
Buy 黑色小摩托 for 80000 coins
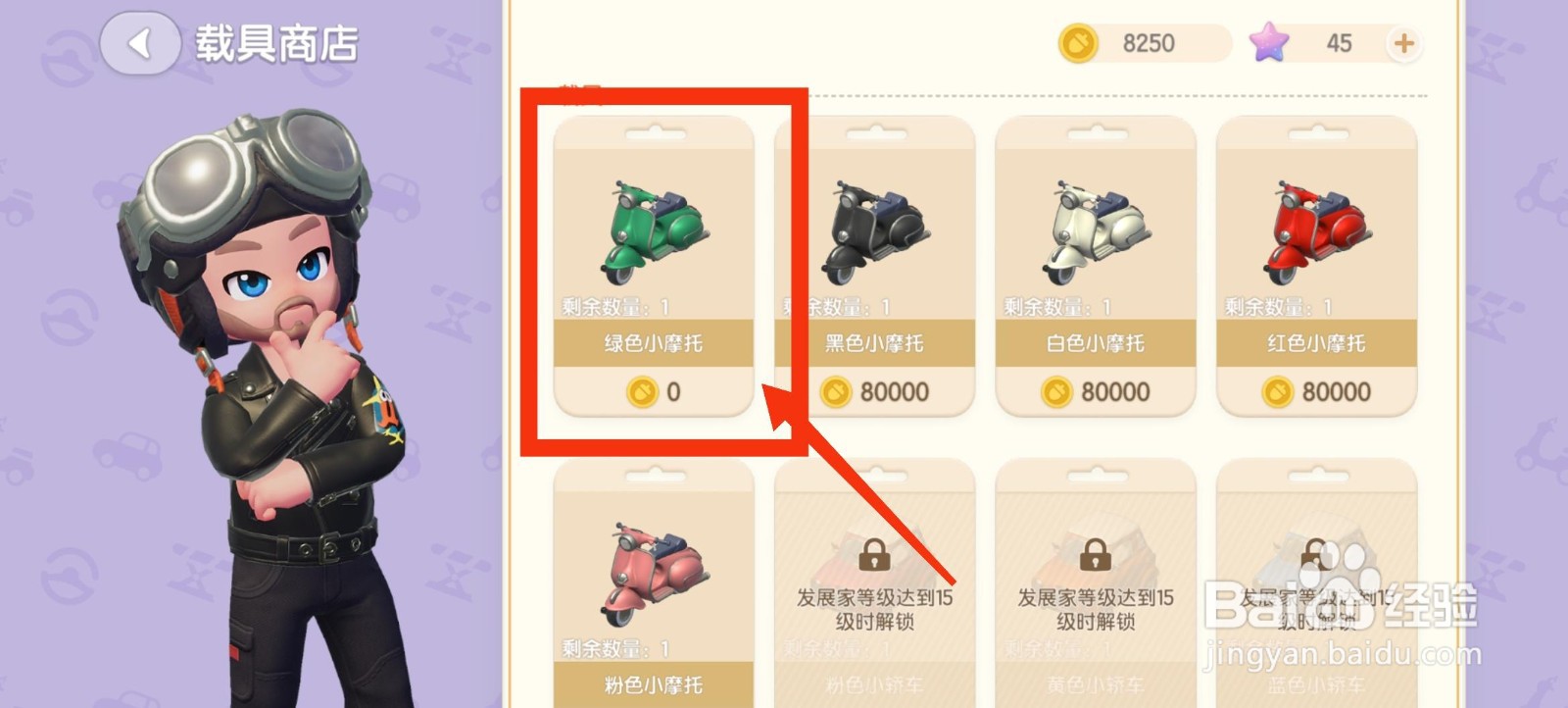click(875, 391)
